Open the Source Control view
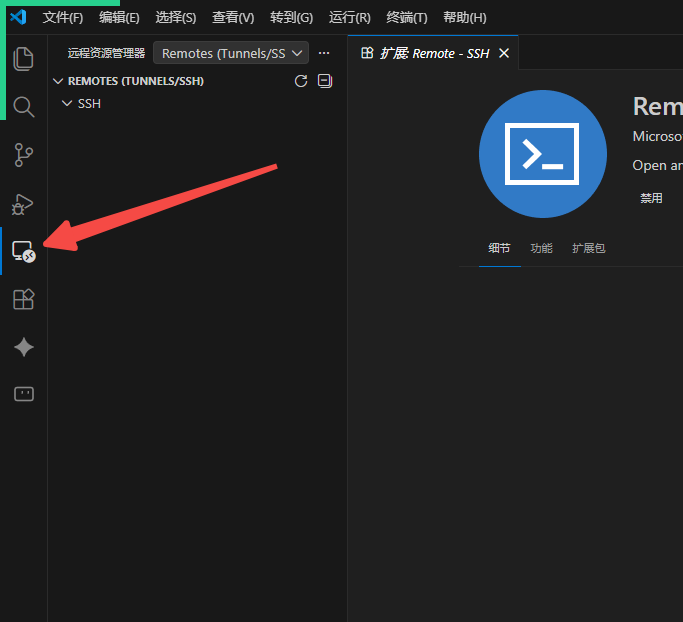Screen dimensions: 683x622 pos(23,155)
